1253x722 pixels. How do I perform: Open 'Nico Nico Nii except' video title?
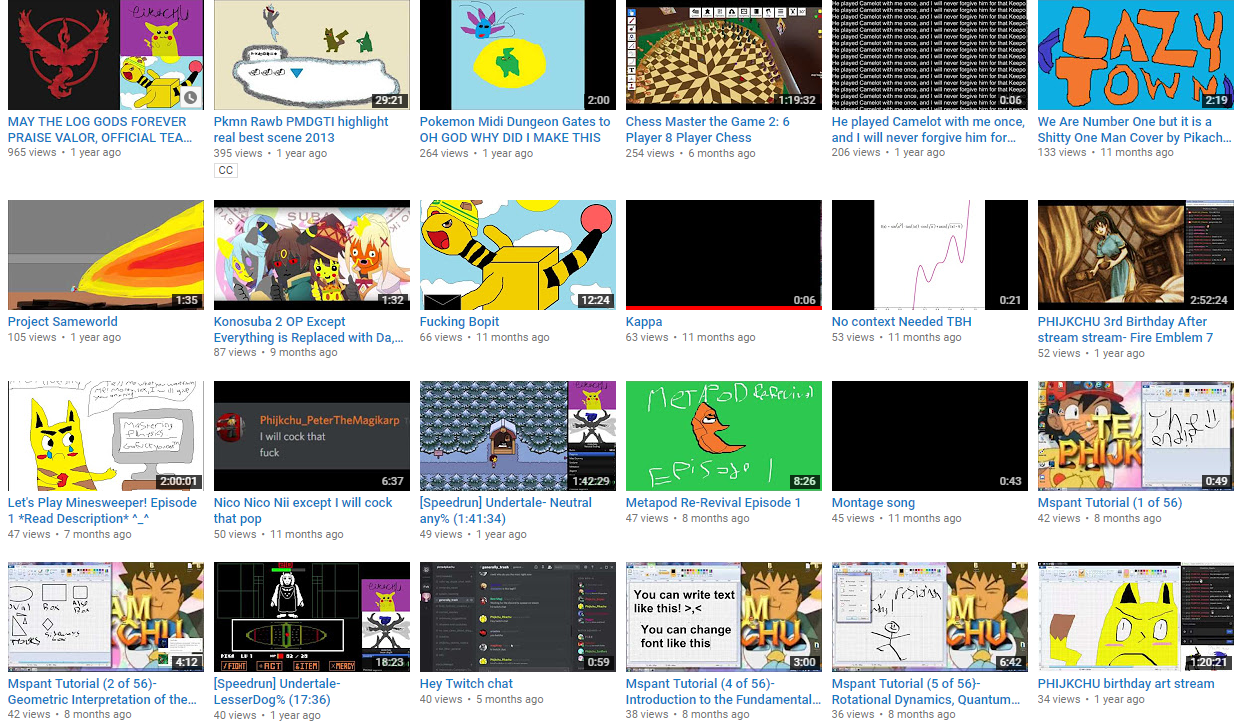tap(303, 510)
